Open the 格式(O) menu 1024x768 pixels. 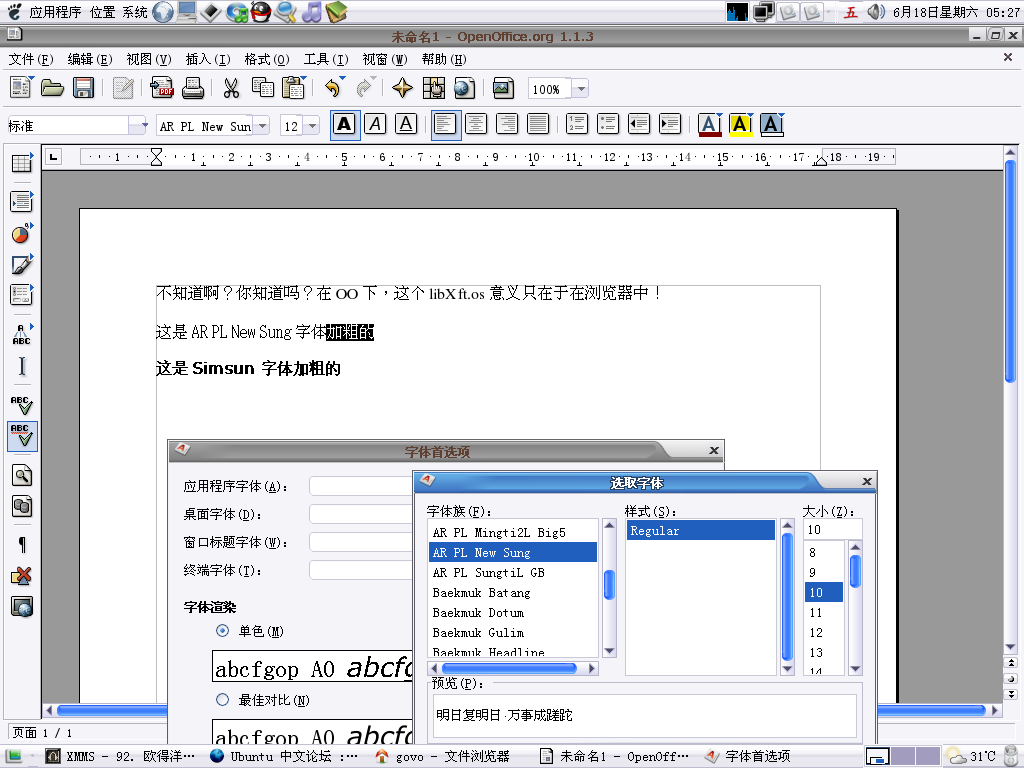tap(266, 59)
